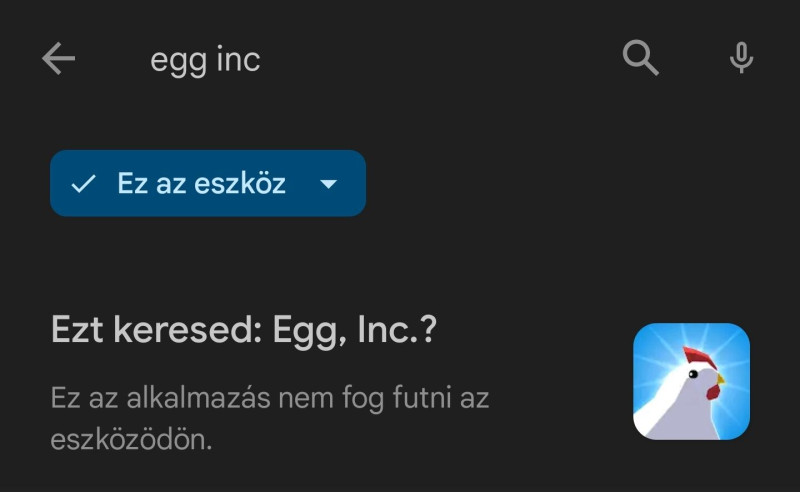
Task: Toggle the Ez az eszköz filter chip
Action: click(x=200, y=184)
